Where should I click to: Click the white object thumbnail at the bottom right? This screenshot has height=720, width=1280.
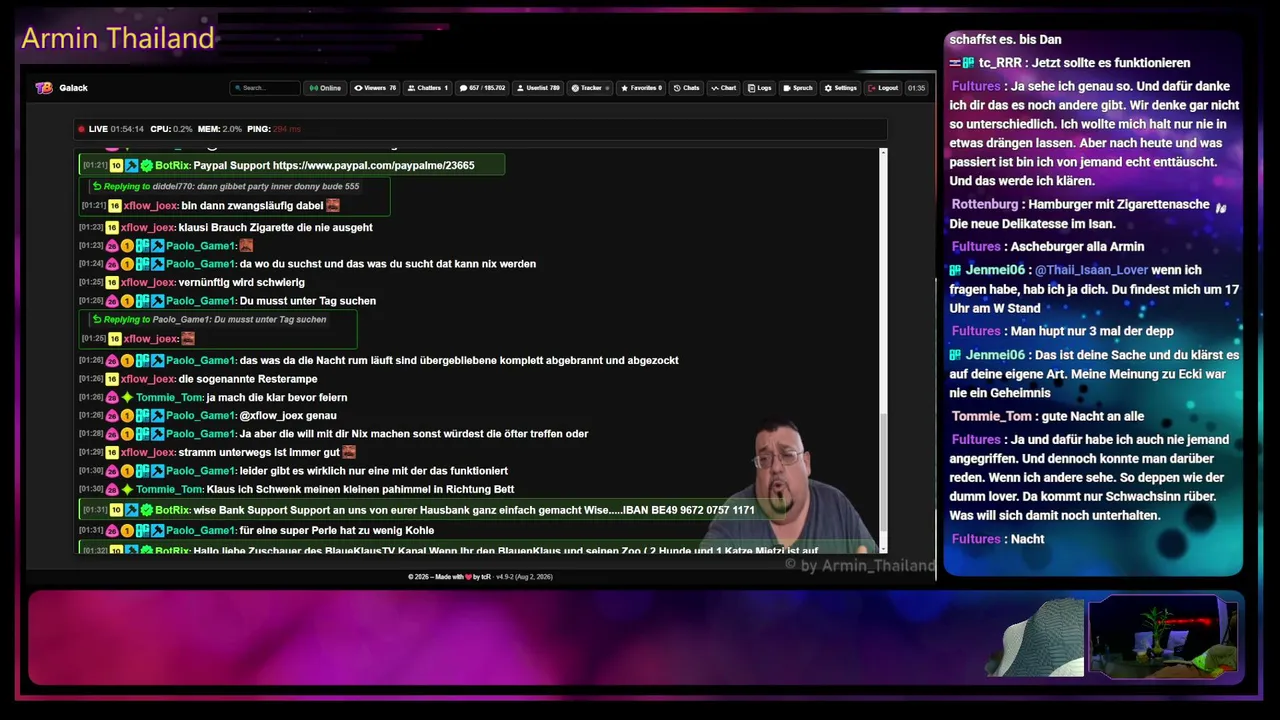pyautogui.click(x=1034, y=637)
